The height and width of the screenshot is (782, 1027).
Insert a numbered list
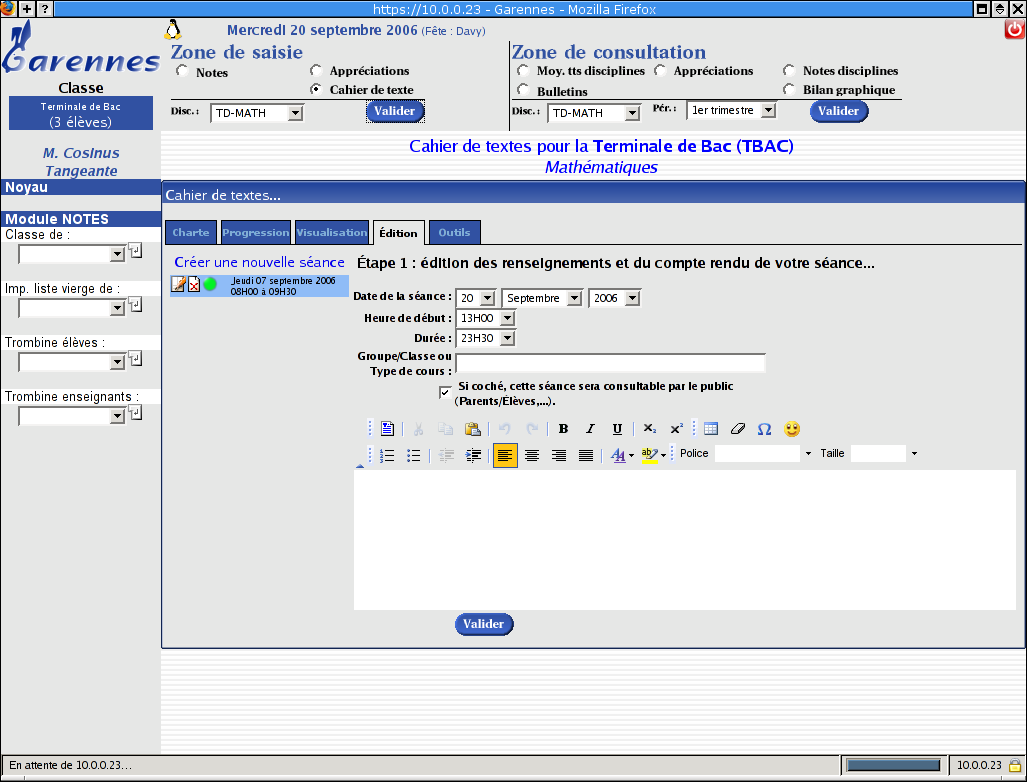387,455
